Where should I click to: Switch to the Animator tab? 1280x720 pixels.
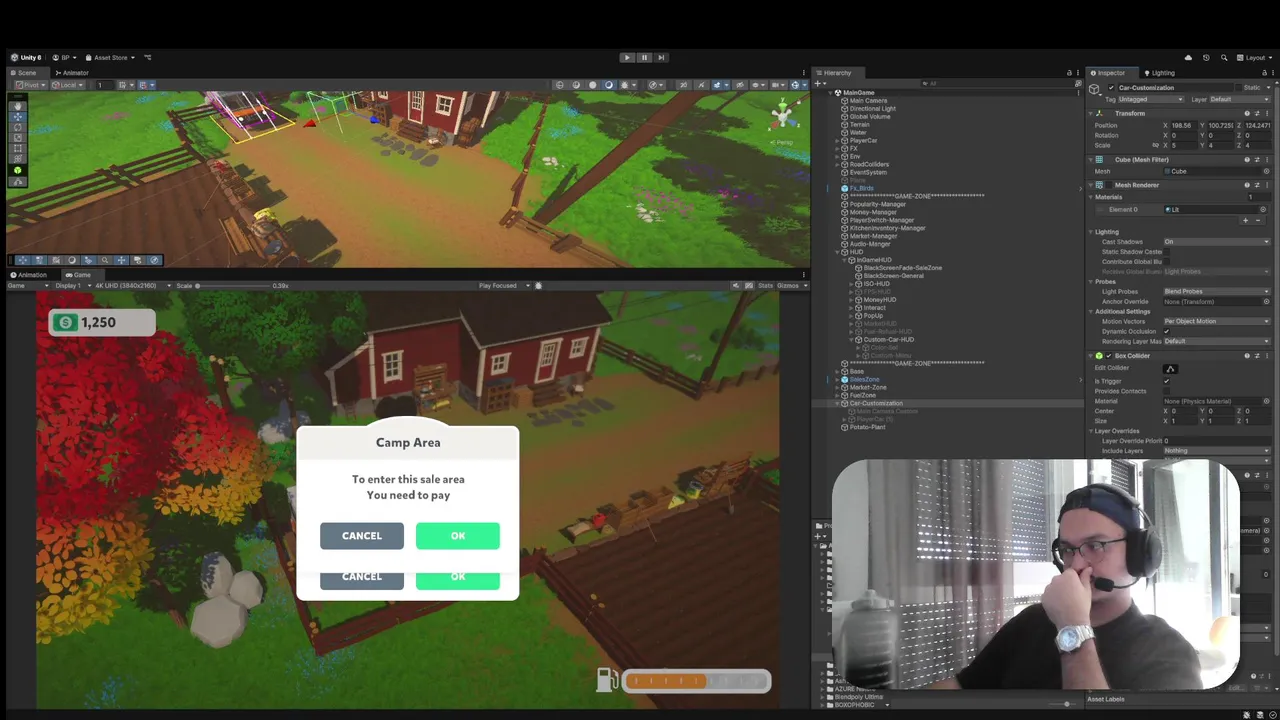tap(72, 73)
